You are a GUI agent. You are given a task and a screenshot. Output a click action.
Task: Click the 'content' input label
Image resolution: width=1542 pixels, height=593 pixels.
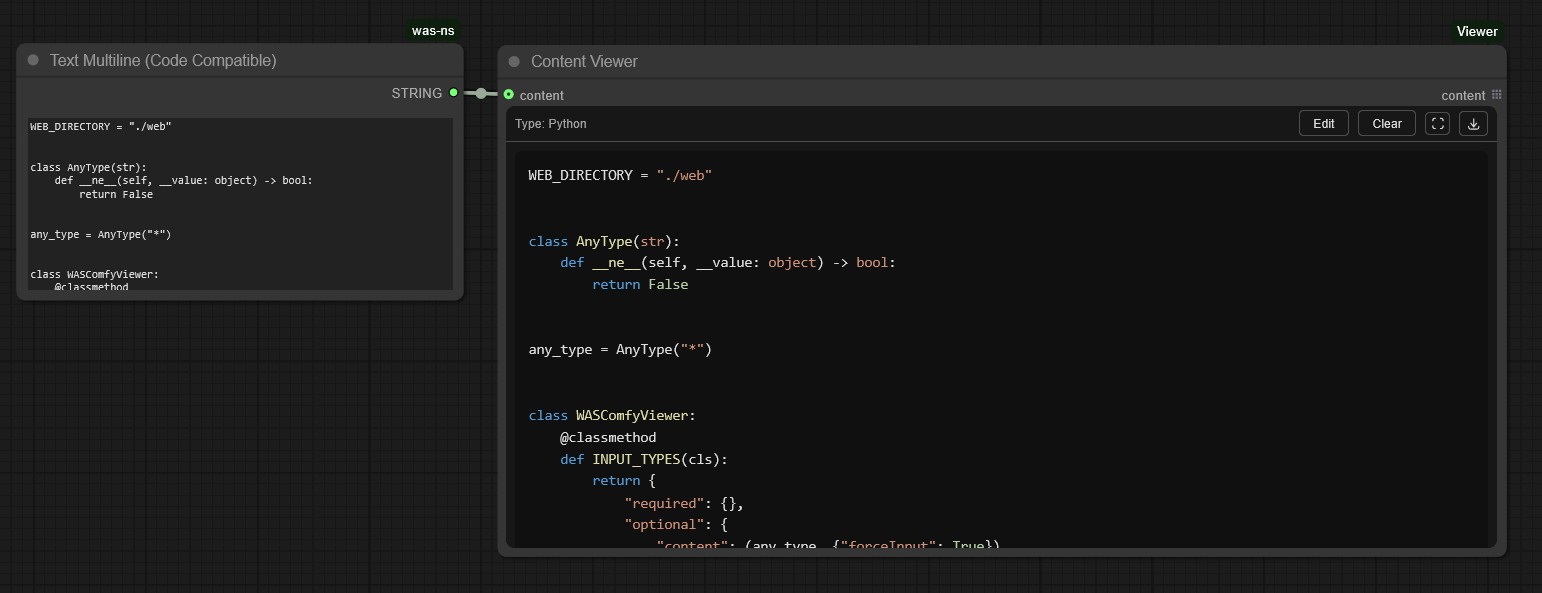[542, 95]
